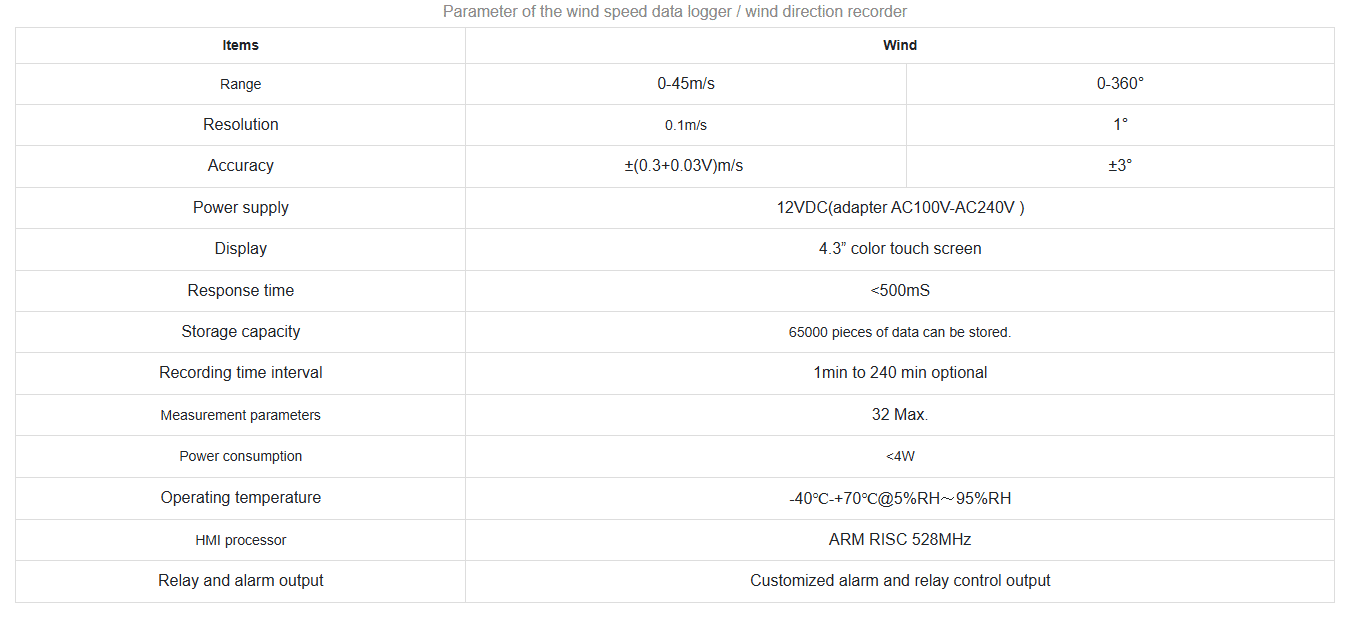Select the Customized alarm and relay control output text

point(900,581)
